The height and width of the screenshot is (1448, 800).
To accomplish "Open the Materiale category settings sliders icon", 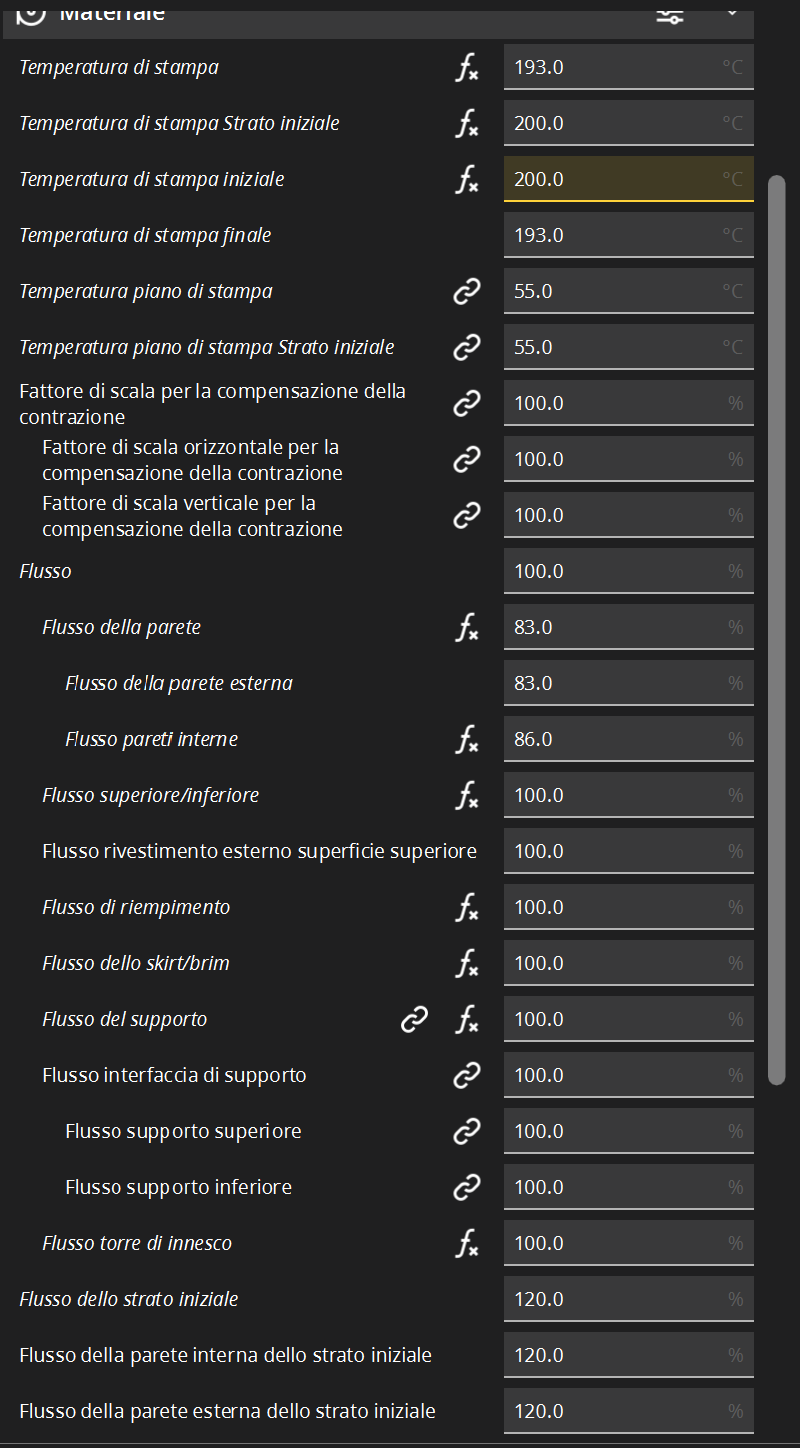I will pyautogui.click(x=669, y=14).
